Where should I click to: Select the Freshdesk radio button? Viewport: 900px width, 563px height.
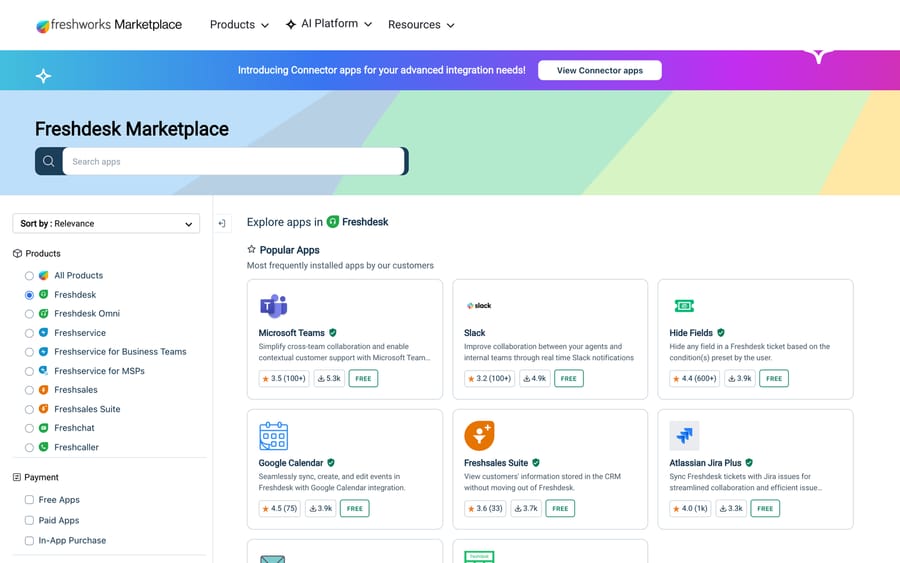point(29,295)
